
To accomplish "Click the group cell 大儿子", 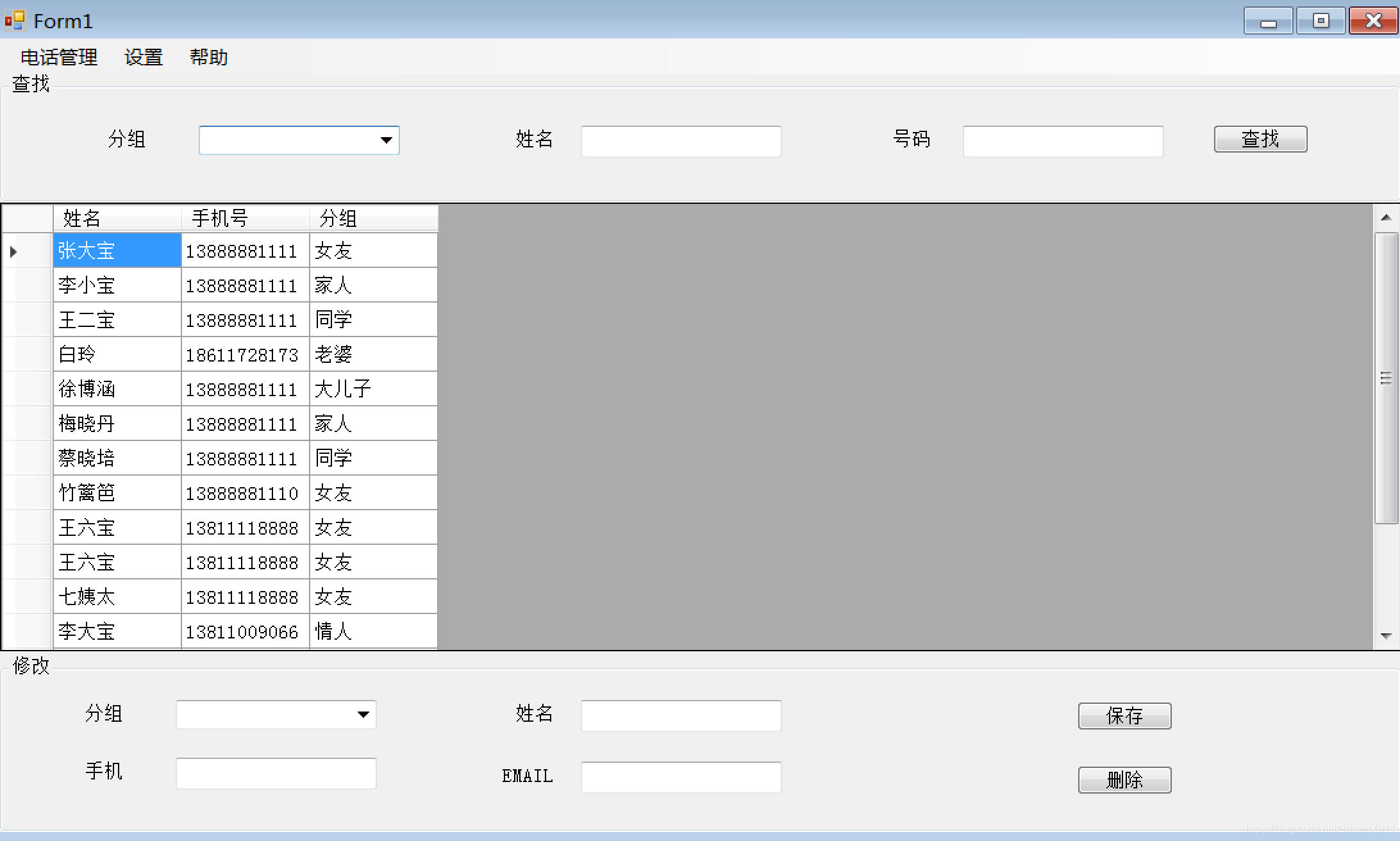I will click(x=374, y=388).
